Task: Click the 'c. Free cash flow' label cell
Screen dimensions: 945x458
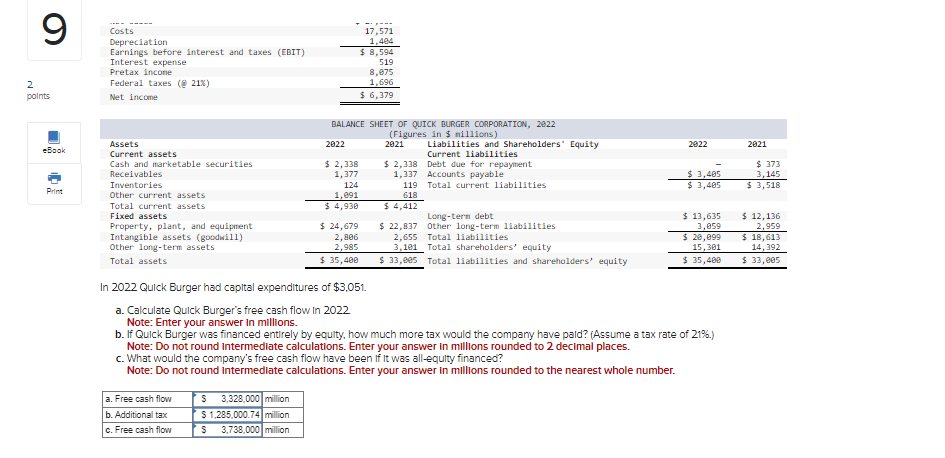Action: tap(148, 430)
